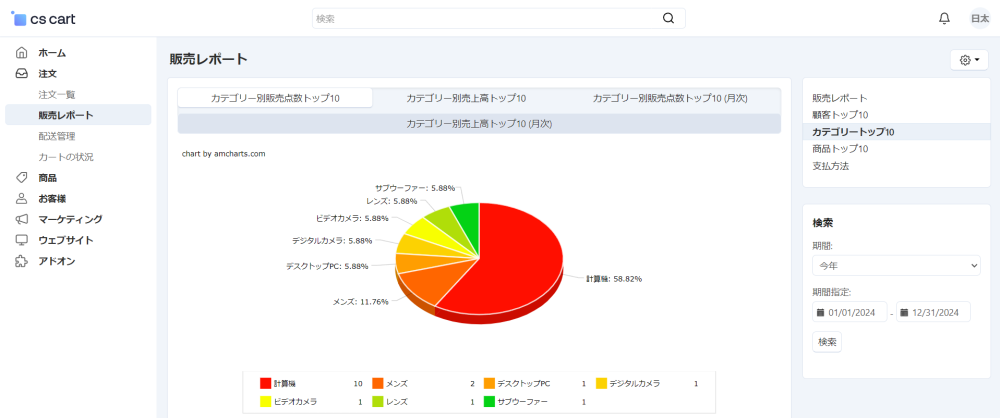Screen dimensions: 1000x418
Task: Open 支払方法 report
Action: click(830, 166)
